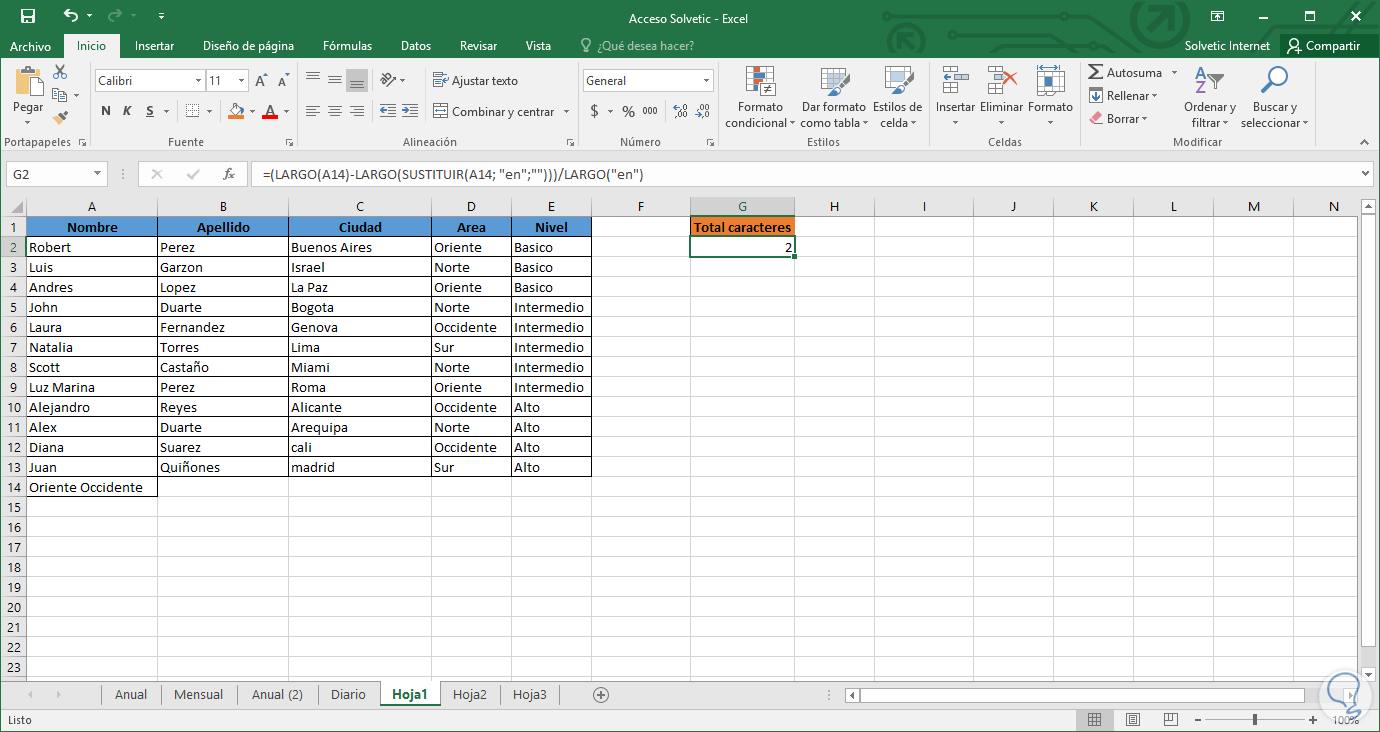Add a new sheet with plus icon
The image size is (1380, 732).
(601, 694)
